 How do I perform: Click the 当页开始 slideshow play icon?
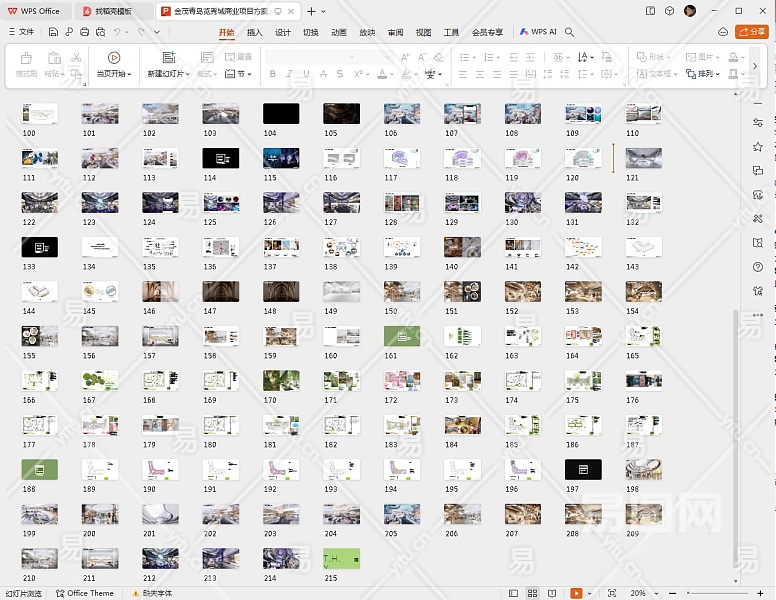[113, 58]
